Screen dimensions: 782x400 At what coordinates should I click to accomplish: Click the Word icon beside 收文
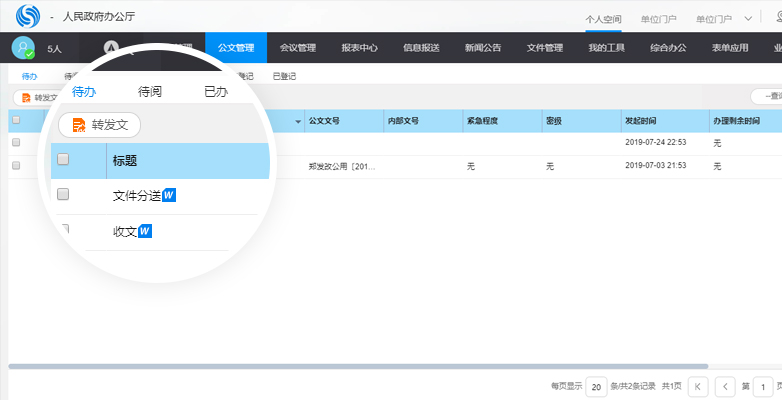(x=145, y=231)
